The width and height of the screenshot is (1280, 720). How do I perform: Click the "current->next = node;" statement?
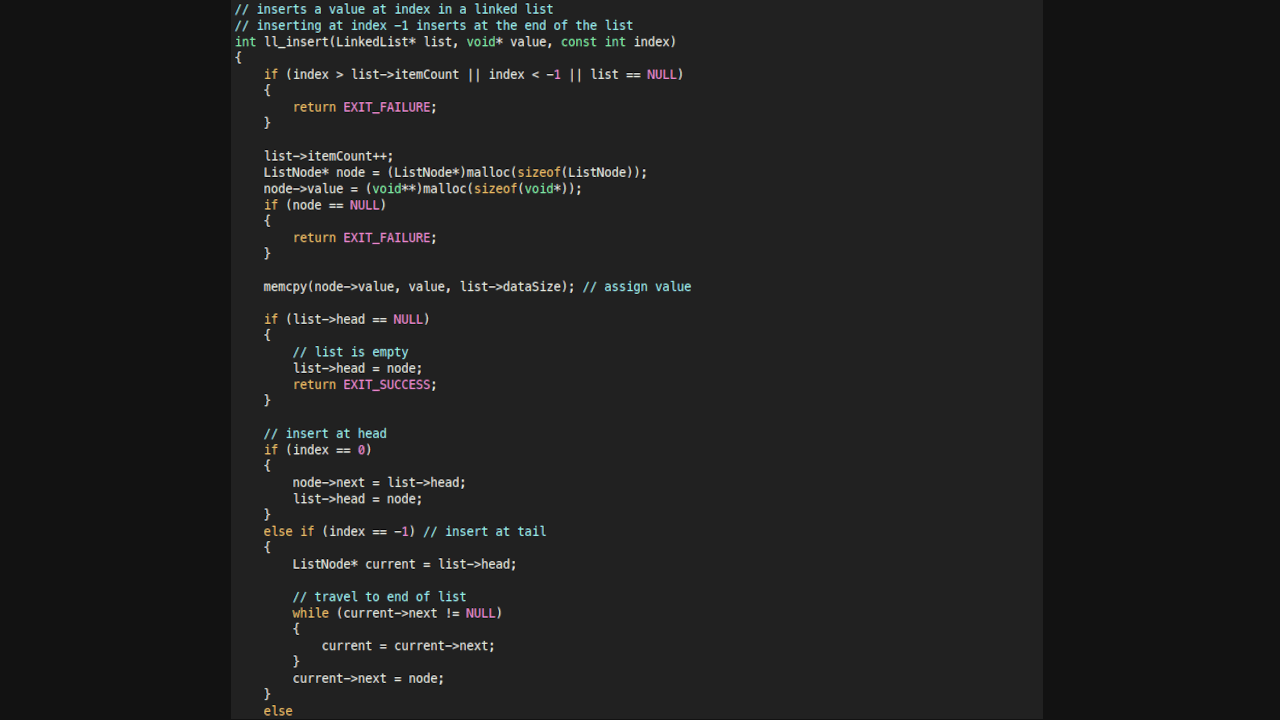tap(369, 678)
